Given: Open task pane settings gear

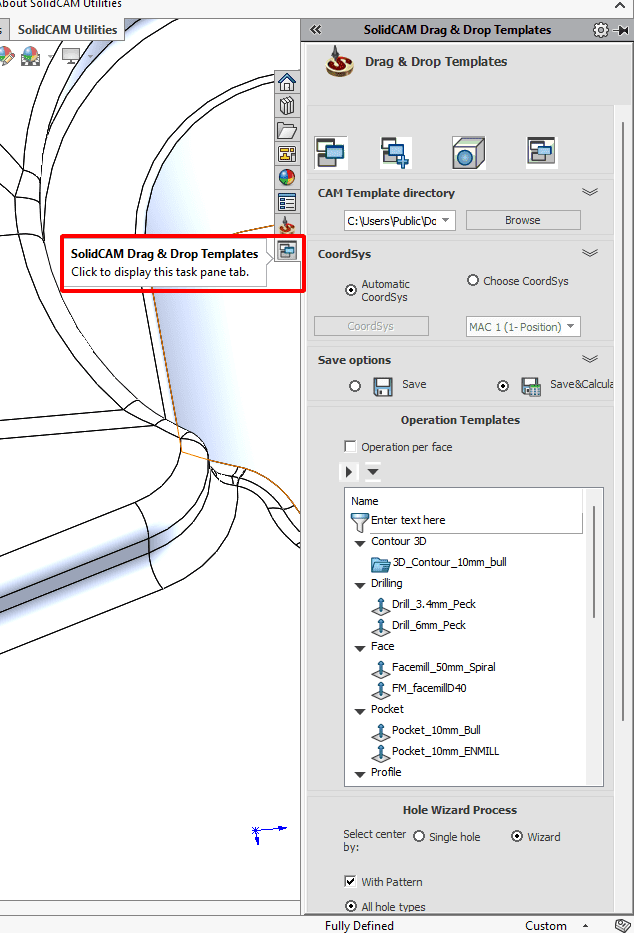Looking at the screenshot, I should click(x=601, y=30).
